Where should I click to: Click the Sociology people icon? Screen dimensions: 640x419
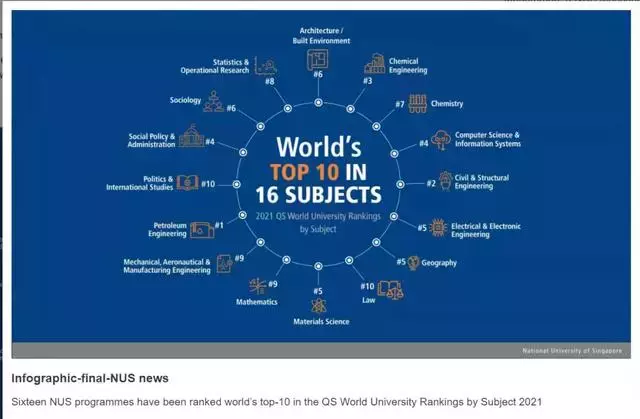pos(213,102)
